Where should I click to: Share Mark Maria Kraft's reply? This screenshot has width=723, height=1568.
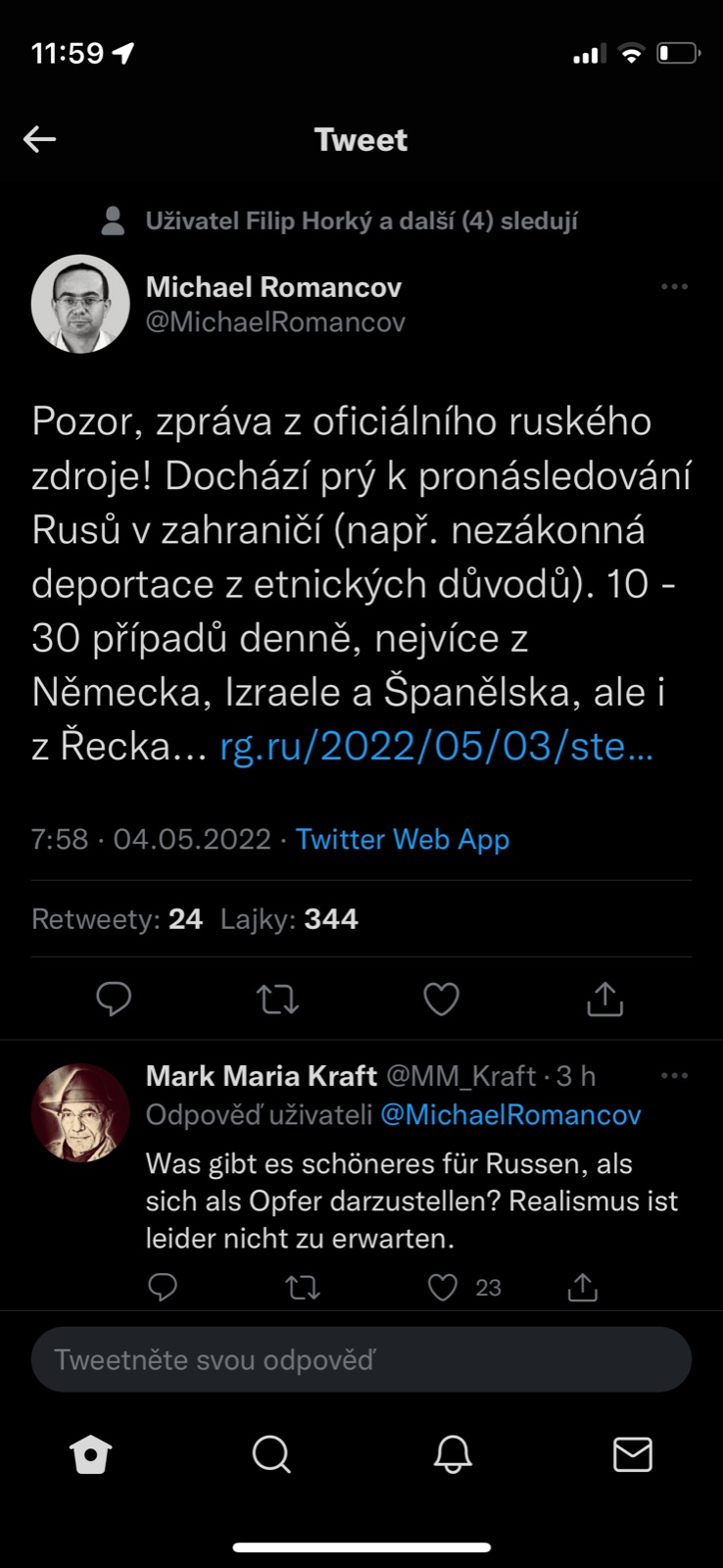coord(583,1287)
